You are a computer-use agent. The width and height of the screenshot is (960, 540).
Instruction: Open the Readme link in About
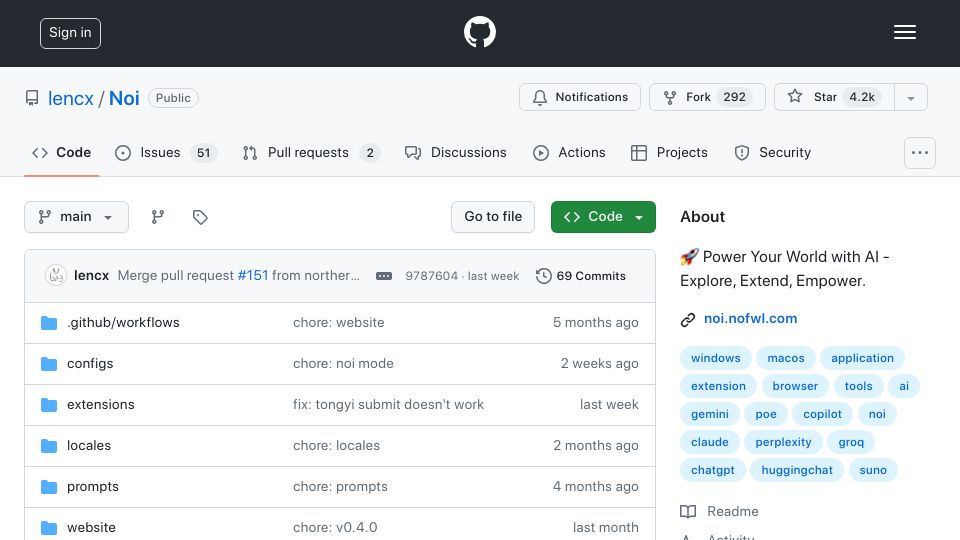coord(719,511)
